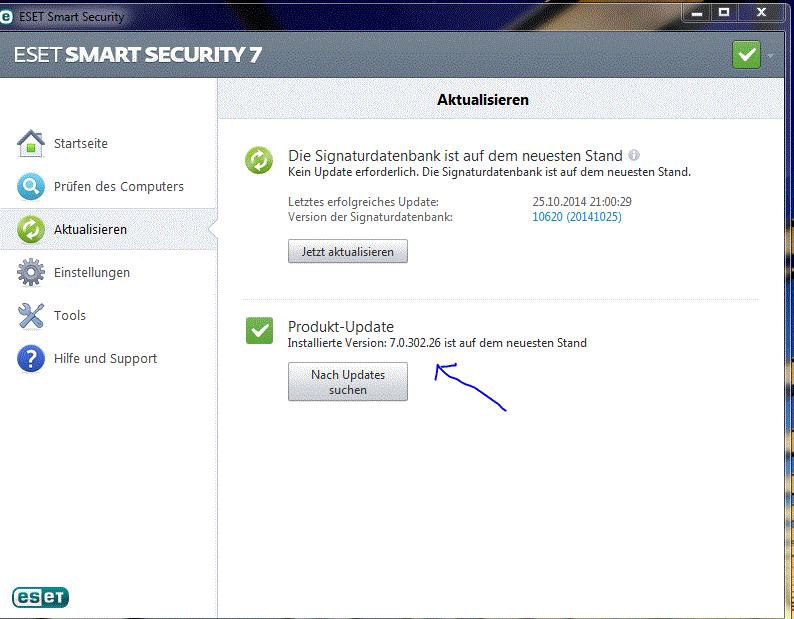The image size is (794, 619).
Task: Open the ESET title bar system menu icon
Action: 8,16
